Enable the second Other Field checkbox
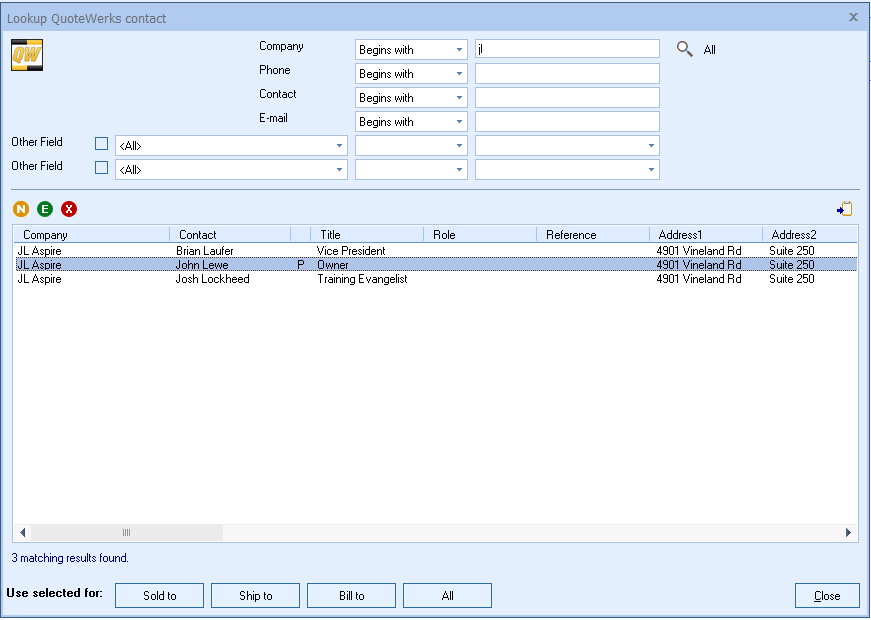The width and height of the screenshot is (871, 620). 101,167
